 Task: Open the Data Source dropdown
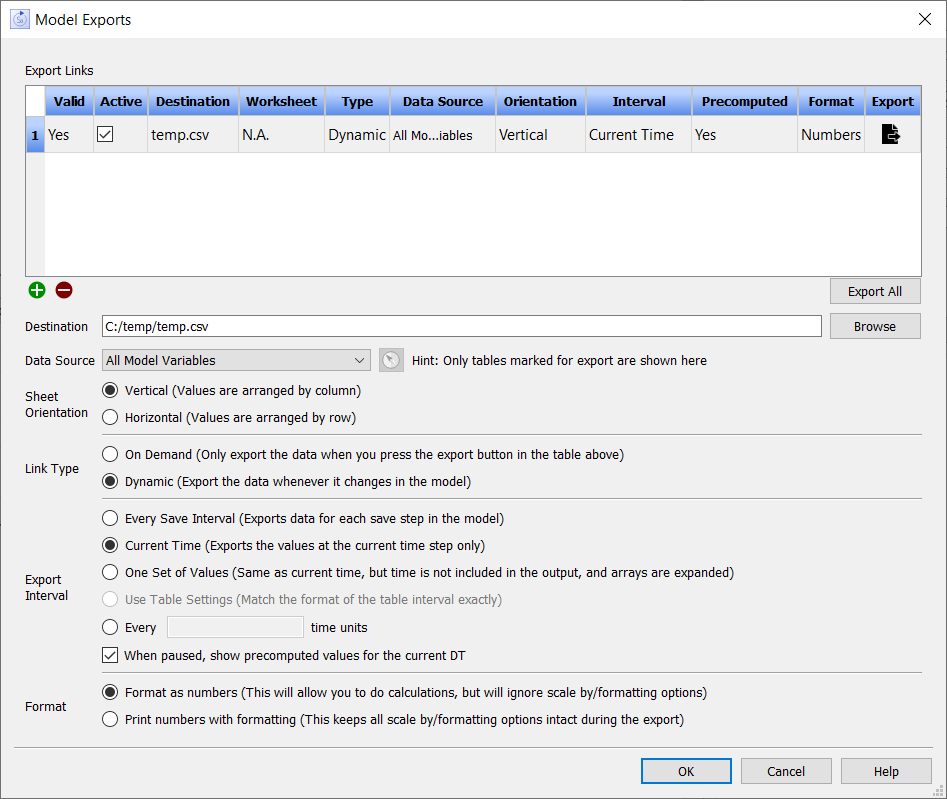pyautogui.click(x=236, y=361)
